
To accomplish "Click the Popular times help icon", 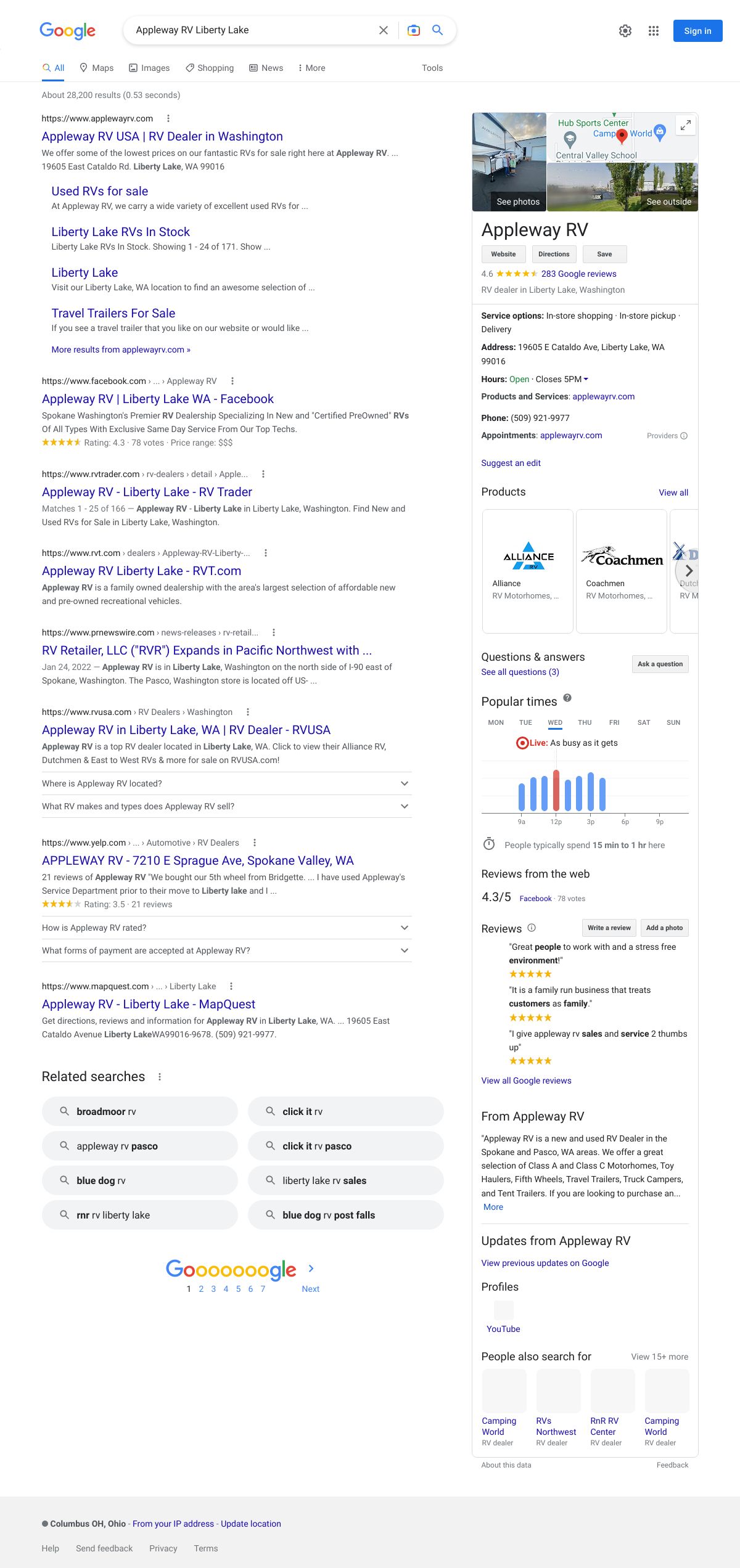I will pyautogui.click(x=567, y=698).
